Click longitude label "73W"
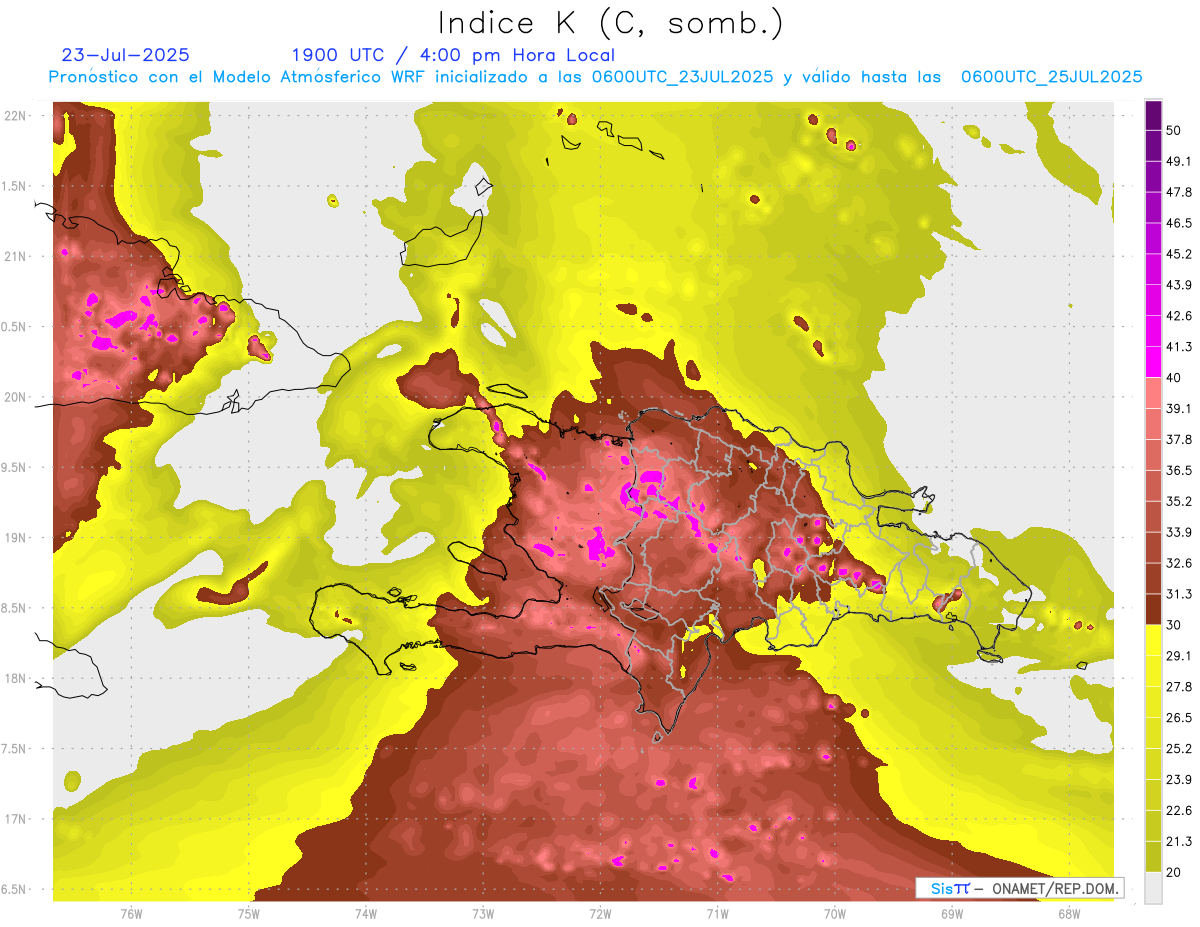 (x=483, y=914)
